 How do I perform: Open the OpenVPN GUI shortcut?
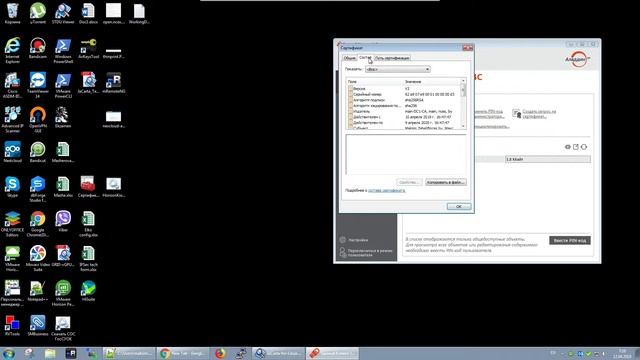coord(38,120)
